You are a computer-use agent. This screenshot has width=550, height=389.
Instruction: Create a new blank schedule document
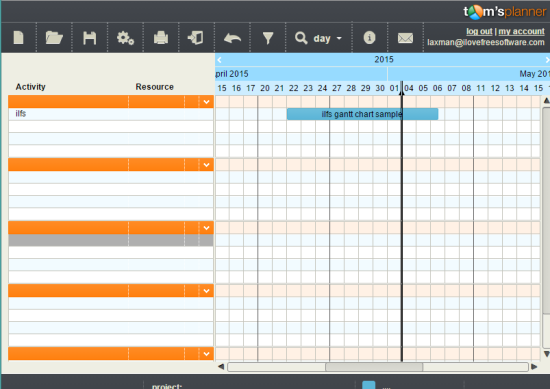coord(19,38)
